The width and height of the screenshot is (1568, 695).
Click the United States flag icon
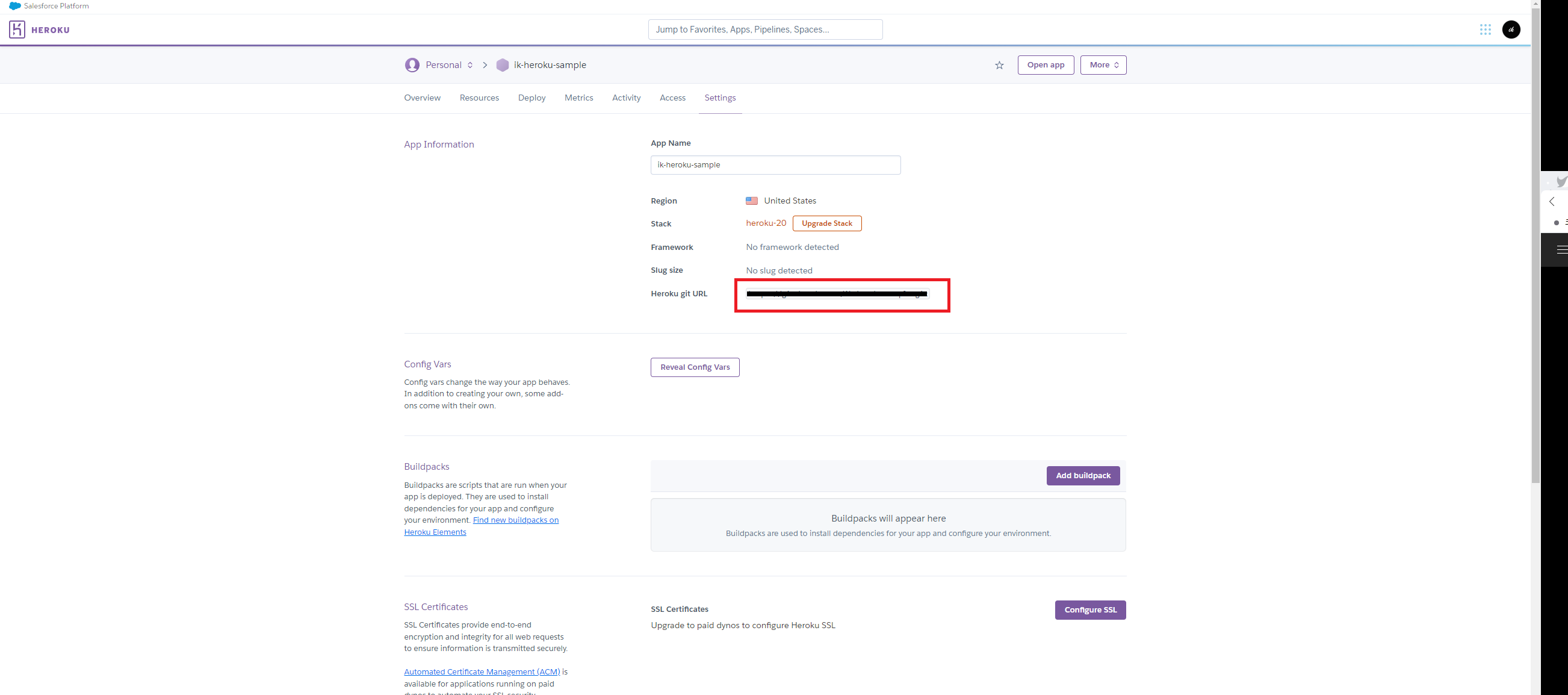[752, 201]
